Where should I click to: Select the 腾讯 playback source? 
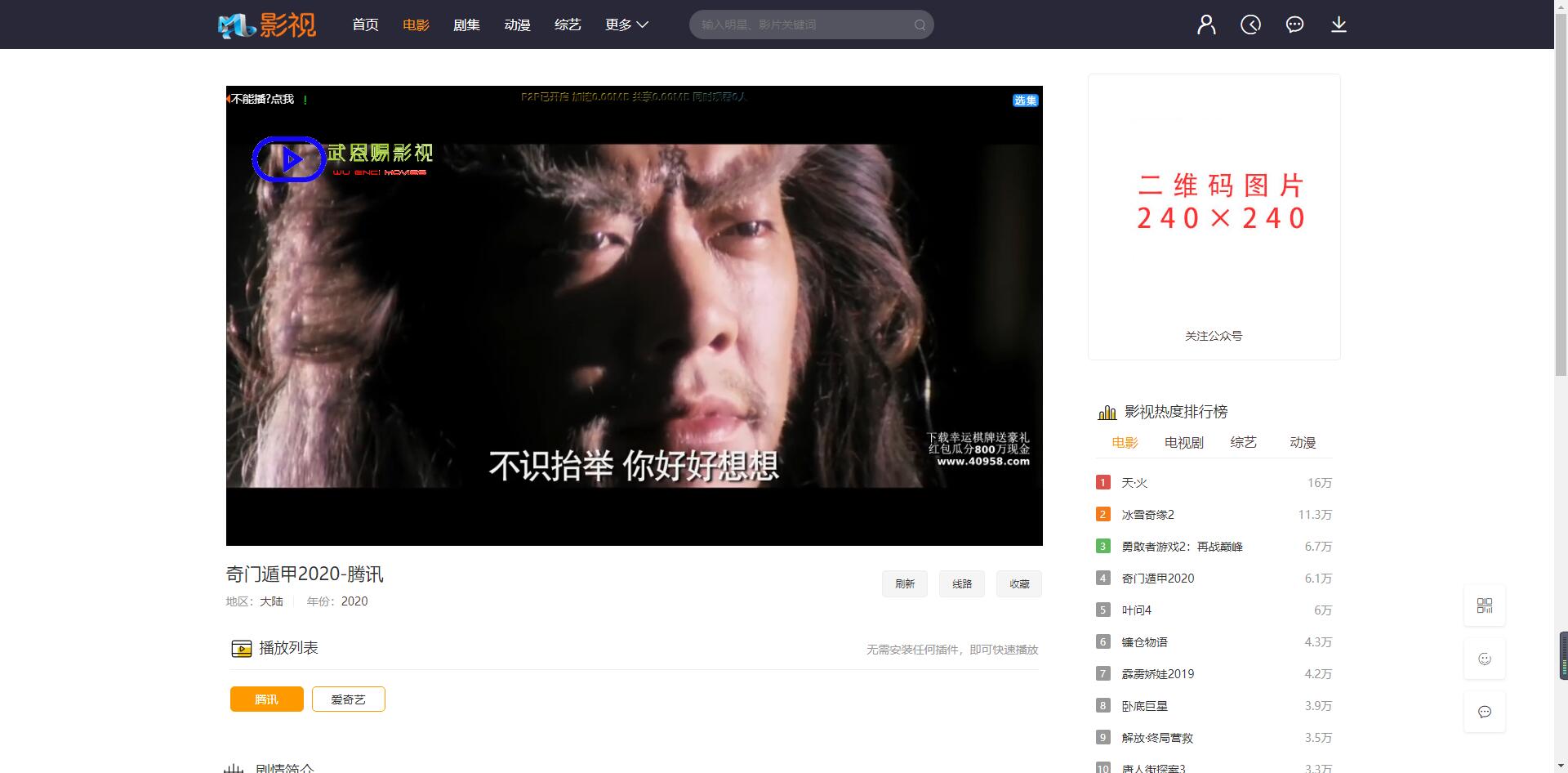pos(265,699)
